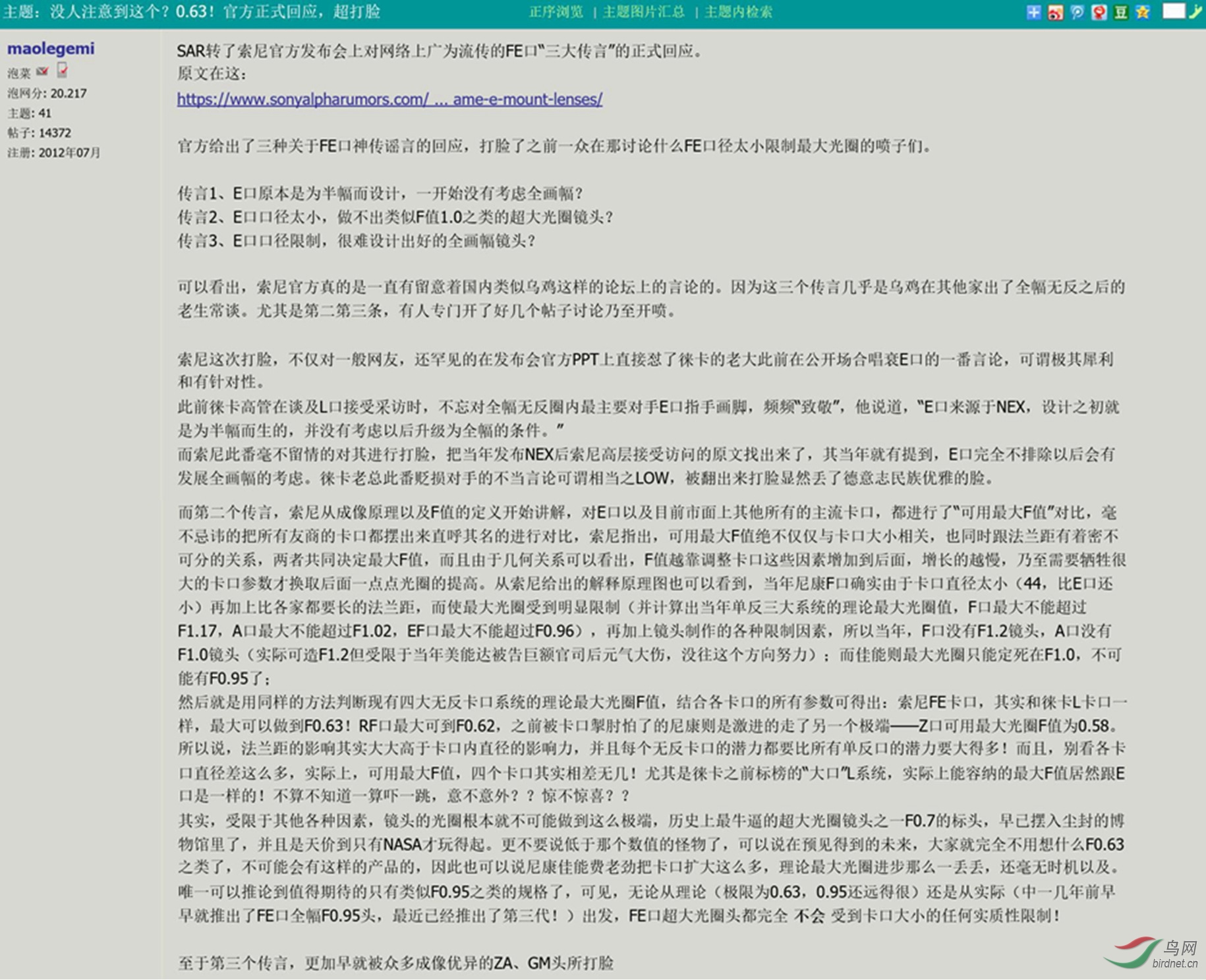Click the line starting with 传言3、E口口径限制
This screenshot has height=980, width=1206.
pyautogui.click(x=357, y=241)
